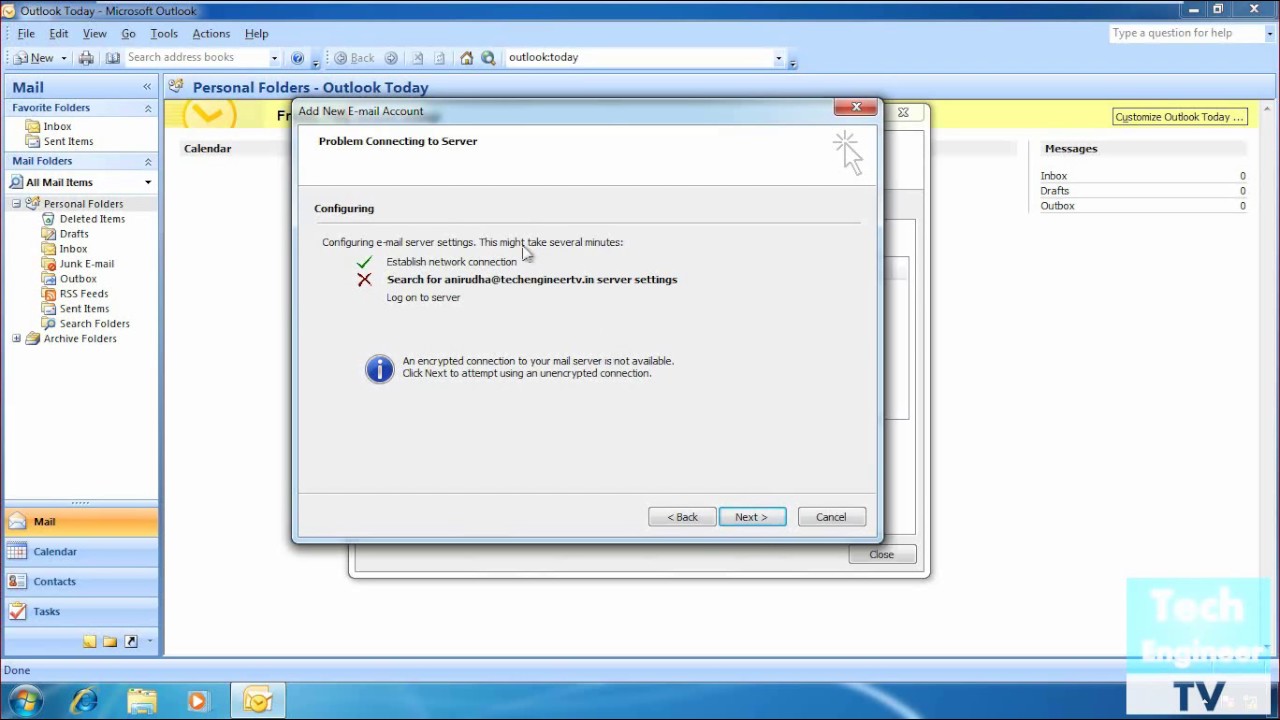Expand the Archive Folders tree
This screenshot has width=1280, height=720.
(x=16, y=339)
